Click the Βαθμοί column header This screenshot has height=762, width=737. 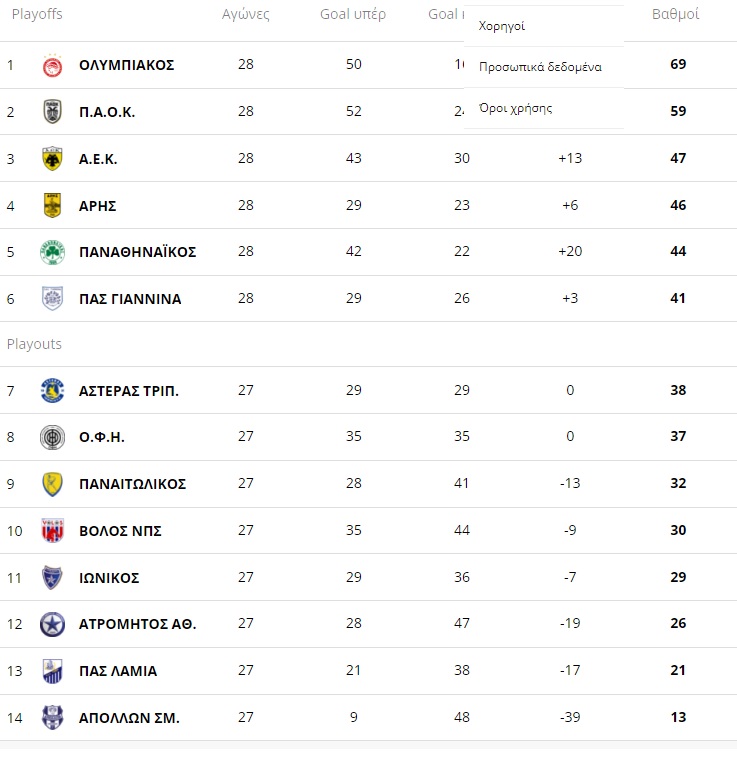point(675,14)
